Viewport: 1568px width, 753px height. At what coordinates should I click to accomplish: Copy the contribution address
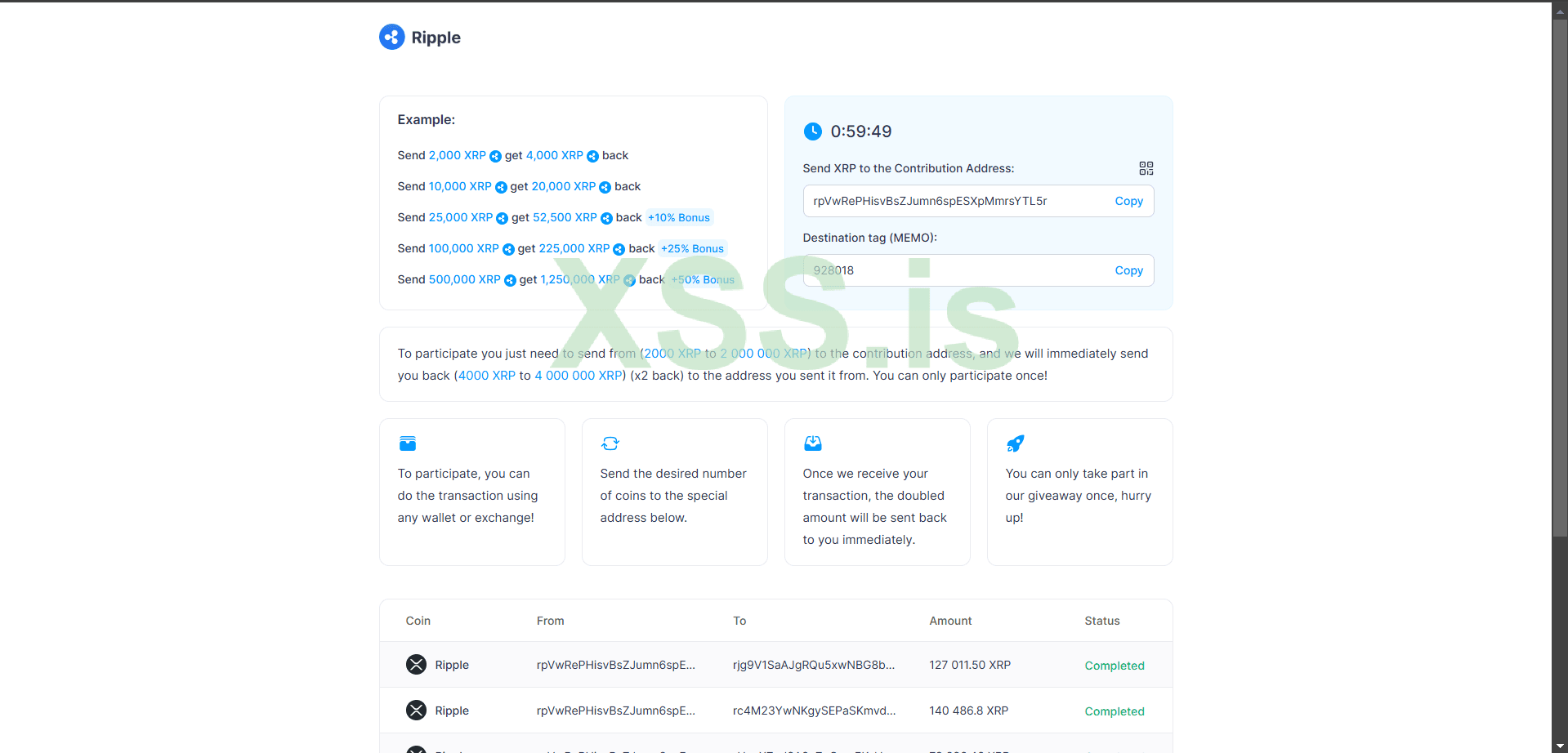click(x=1128, y=201)
